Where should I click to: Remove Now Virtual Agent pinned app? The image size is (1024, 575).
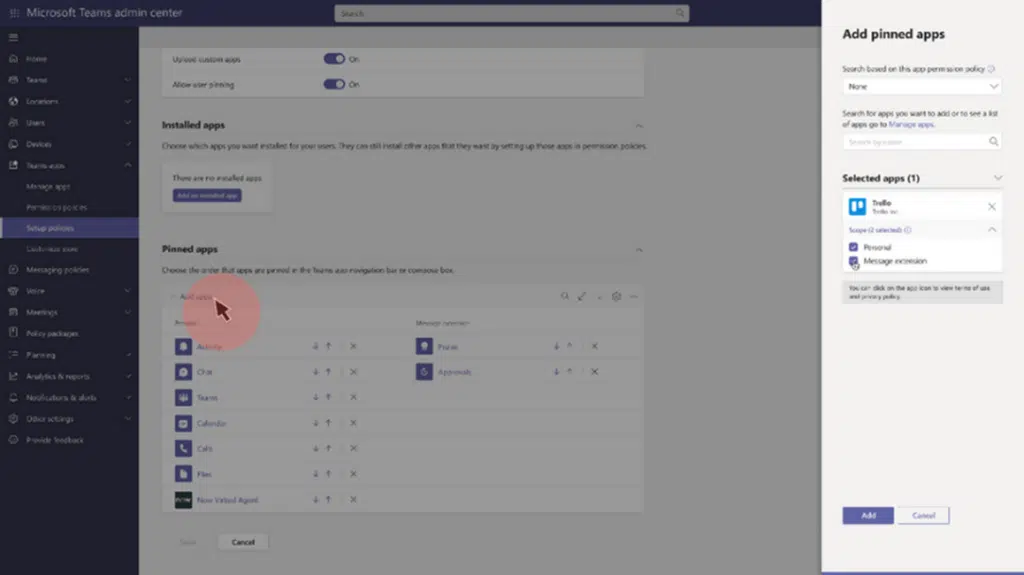pyautogui.click(x=353, y=500)
